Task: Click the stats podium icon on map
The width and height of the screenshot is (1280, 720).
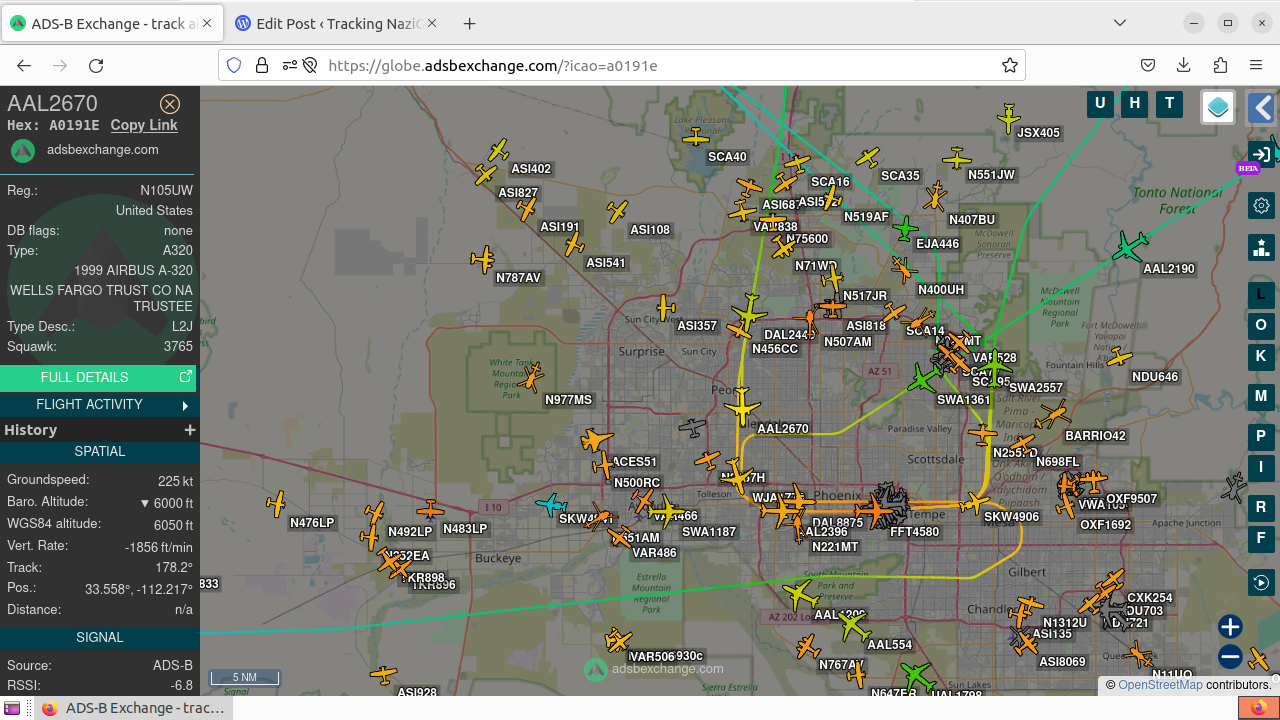Action: (1262, 247)
